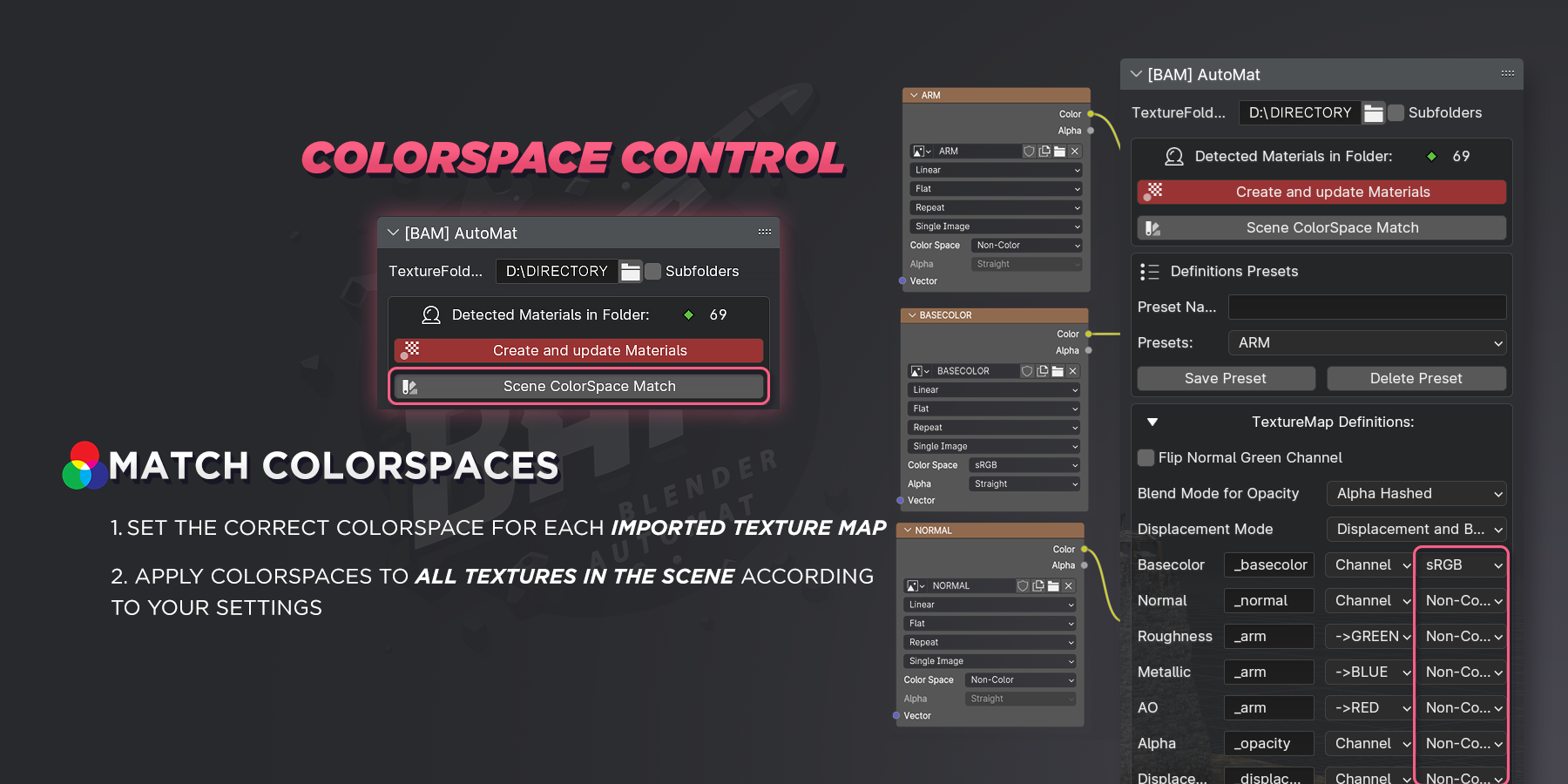Click D:\DIRECTORY path field in expanded panel

point(1300,113)
